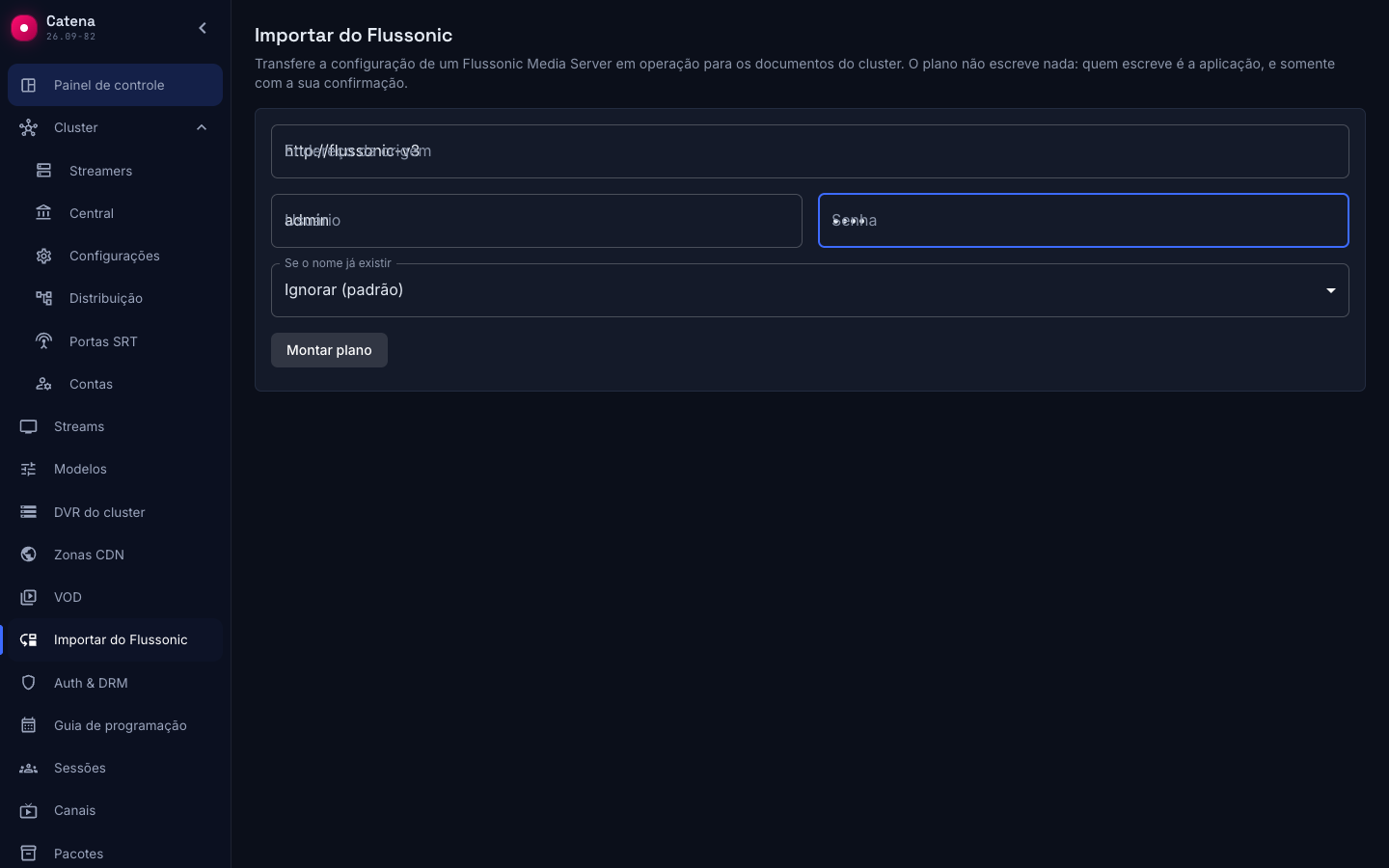Click the Auth & DRM shield icon
1389x868 pixels.
pyautogui.click(x=29, y=683)
